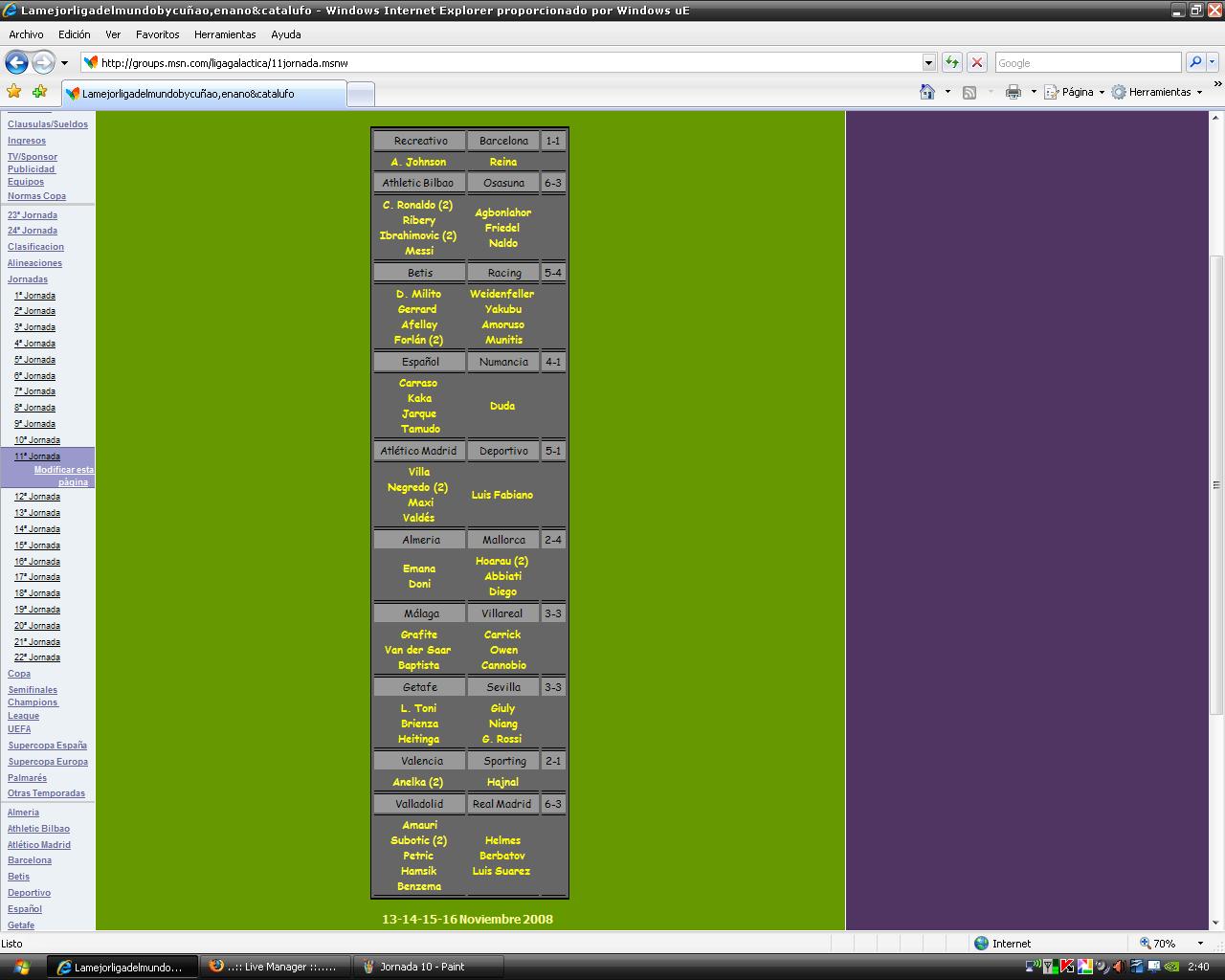Click the Windows Start button

tap(21, 967)
